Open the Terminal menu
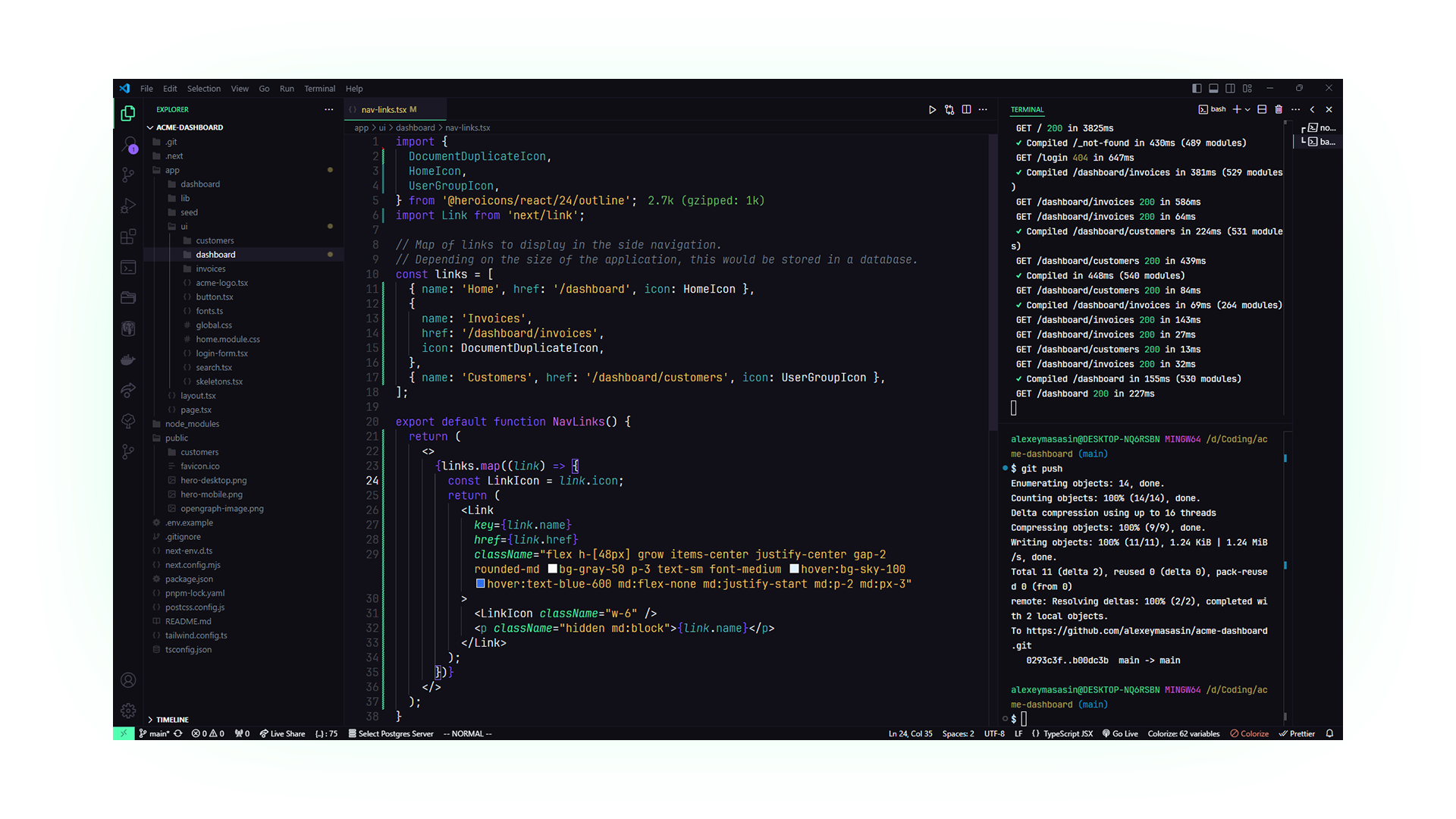The height and width of the screenshot is (819, 1456). (x=319, y=89)
